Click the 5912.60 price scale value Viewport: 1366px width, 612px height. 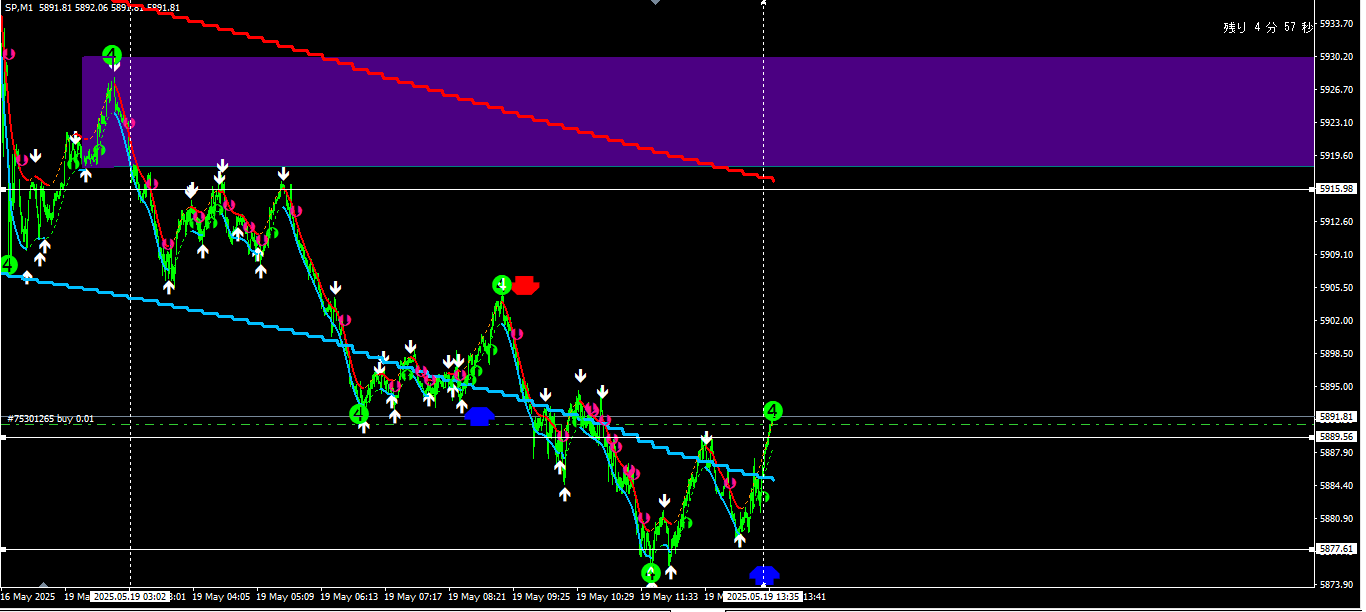click(1338, 222)
